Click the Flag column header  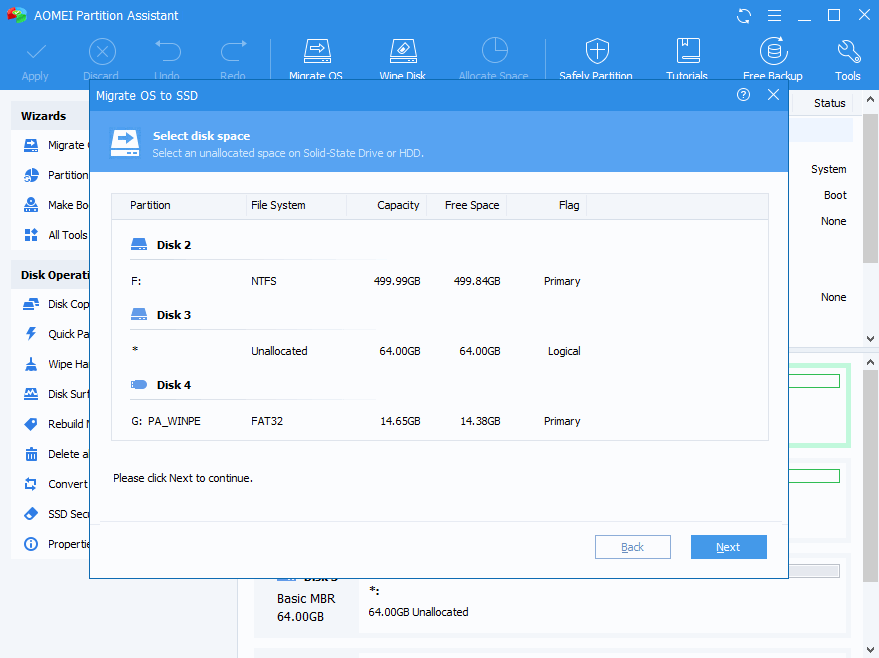coord(547,205)
